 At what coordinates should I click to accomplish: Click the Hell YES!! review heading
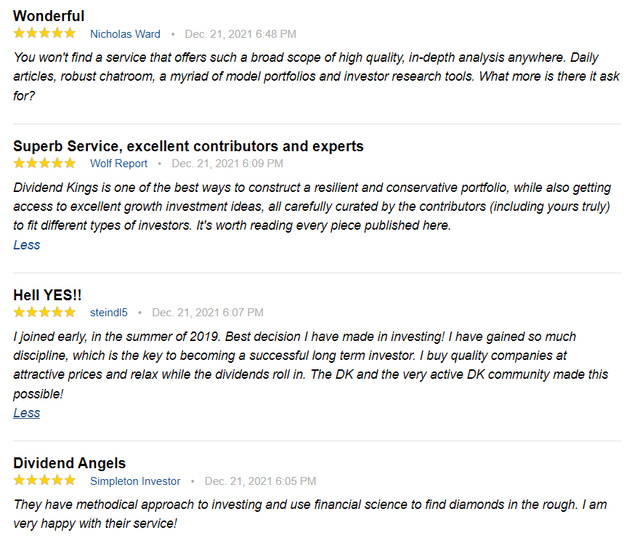pyautogui.click(x=47, y=295)
